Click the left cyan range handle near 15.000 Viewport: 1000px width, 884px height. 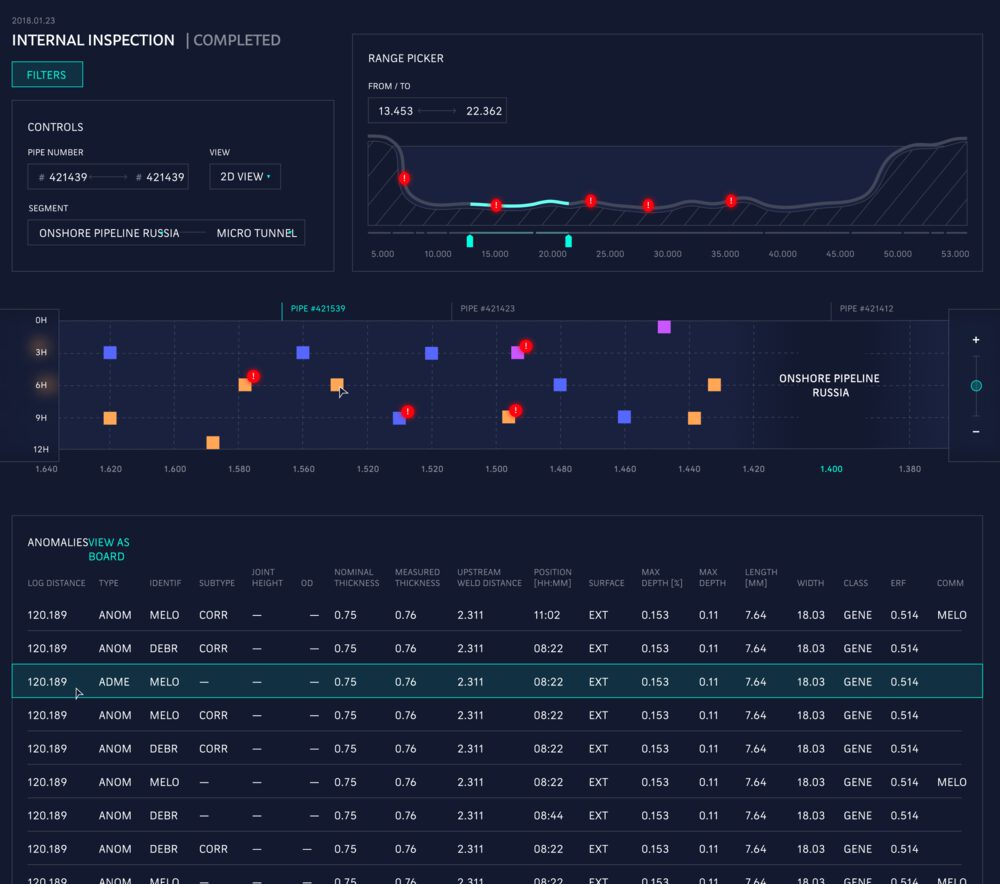470,241
